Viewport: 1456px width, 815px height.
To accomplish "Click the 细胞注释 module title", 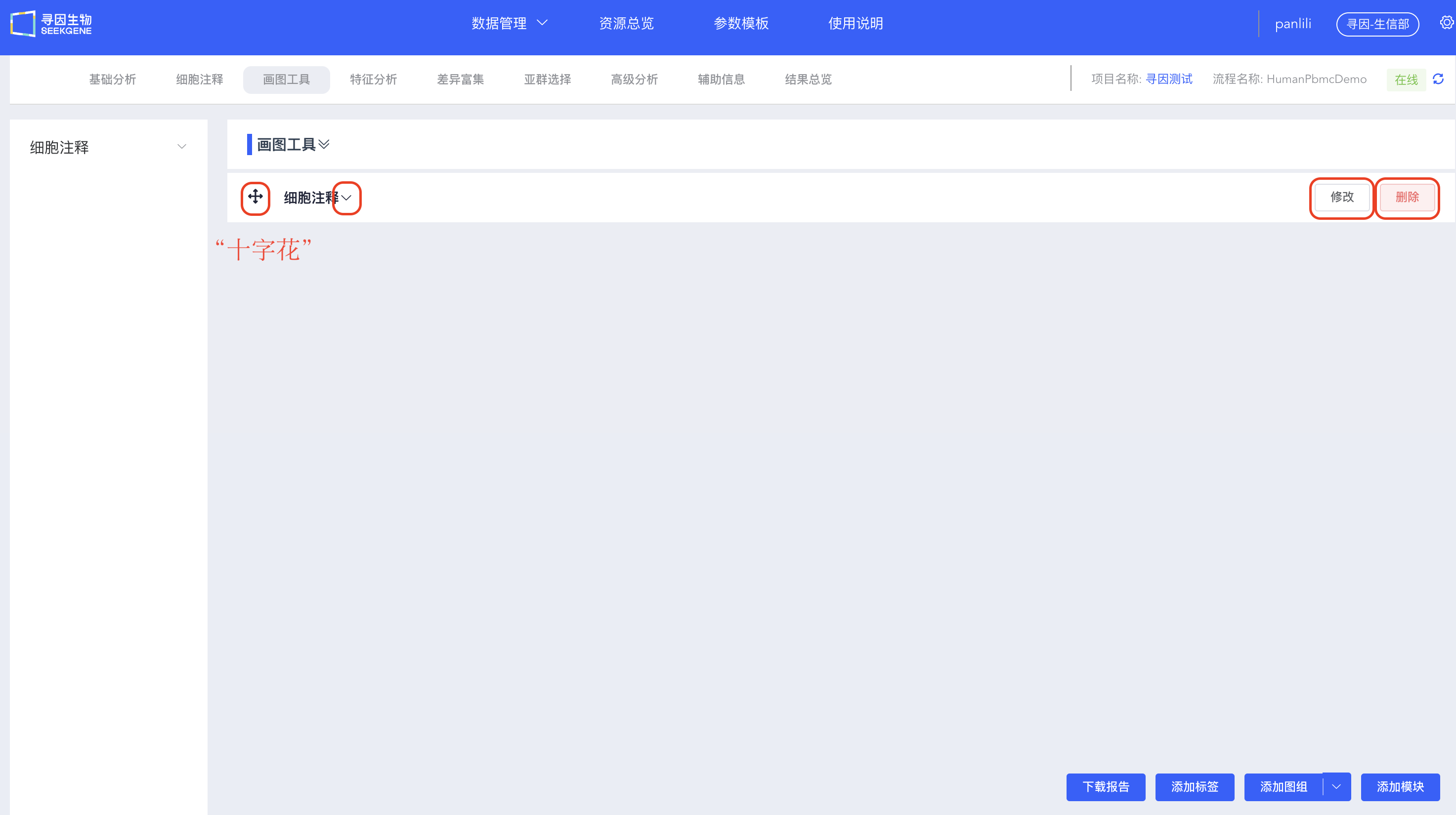I will click(311, 198).
